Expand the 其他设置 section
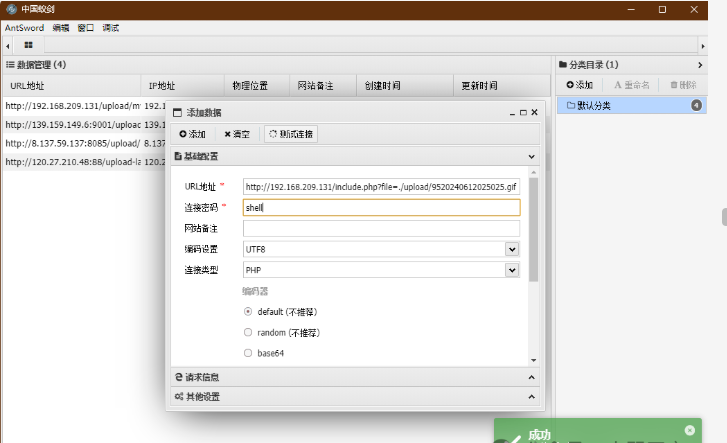The image size is (727, 443). 531,397
